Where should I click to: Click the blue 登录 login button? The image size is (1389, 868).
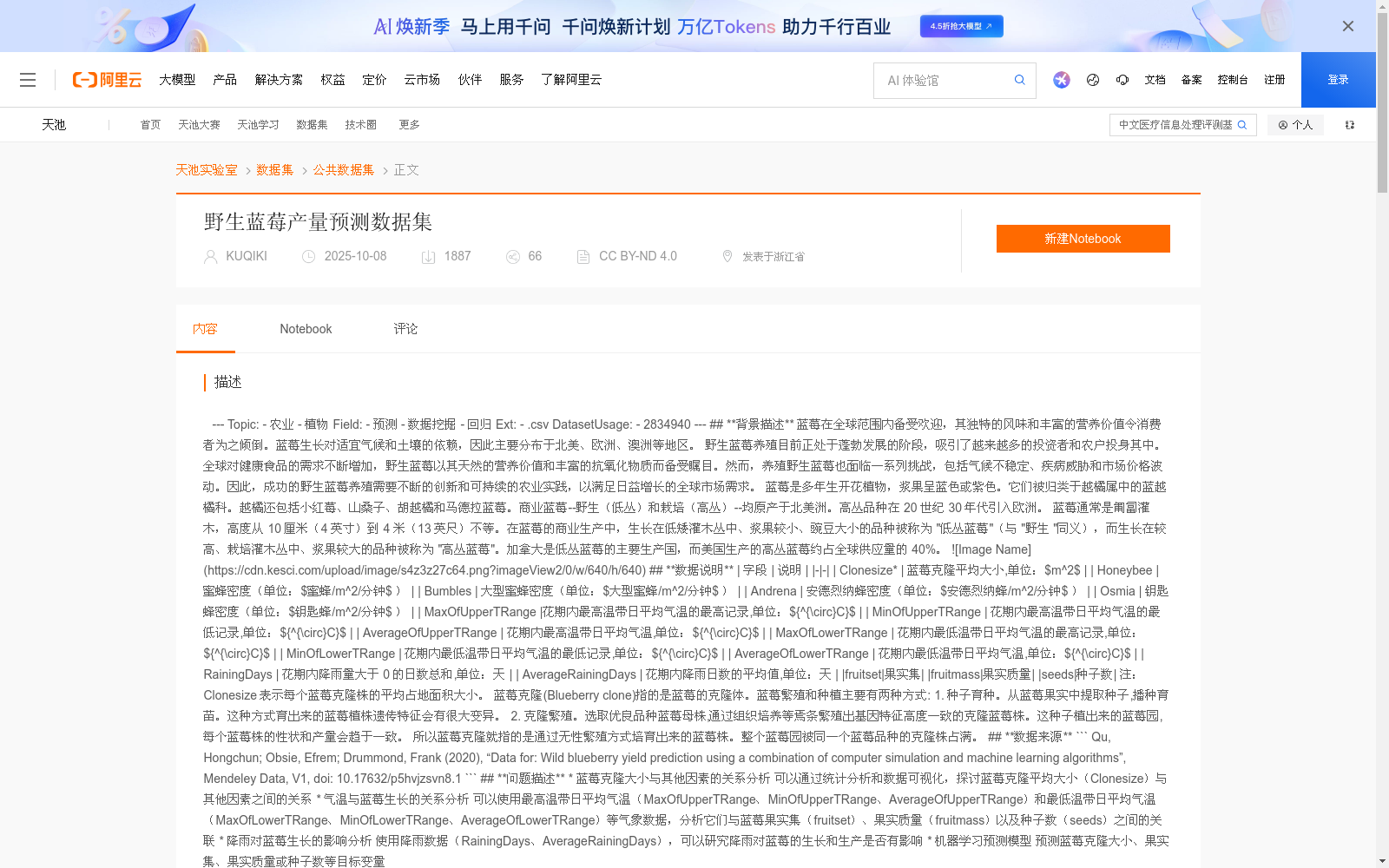coord(1339,80)
